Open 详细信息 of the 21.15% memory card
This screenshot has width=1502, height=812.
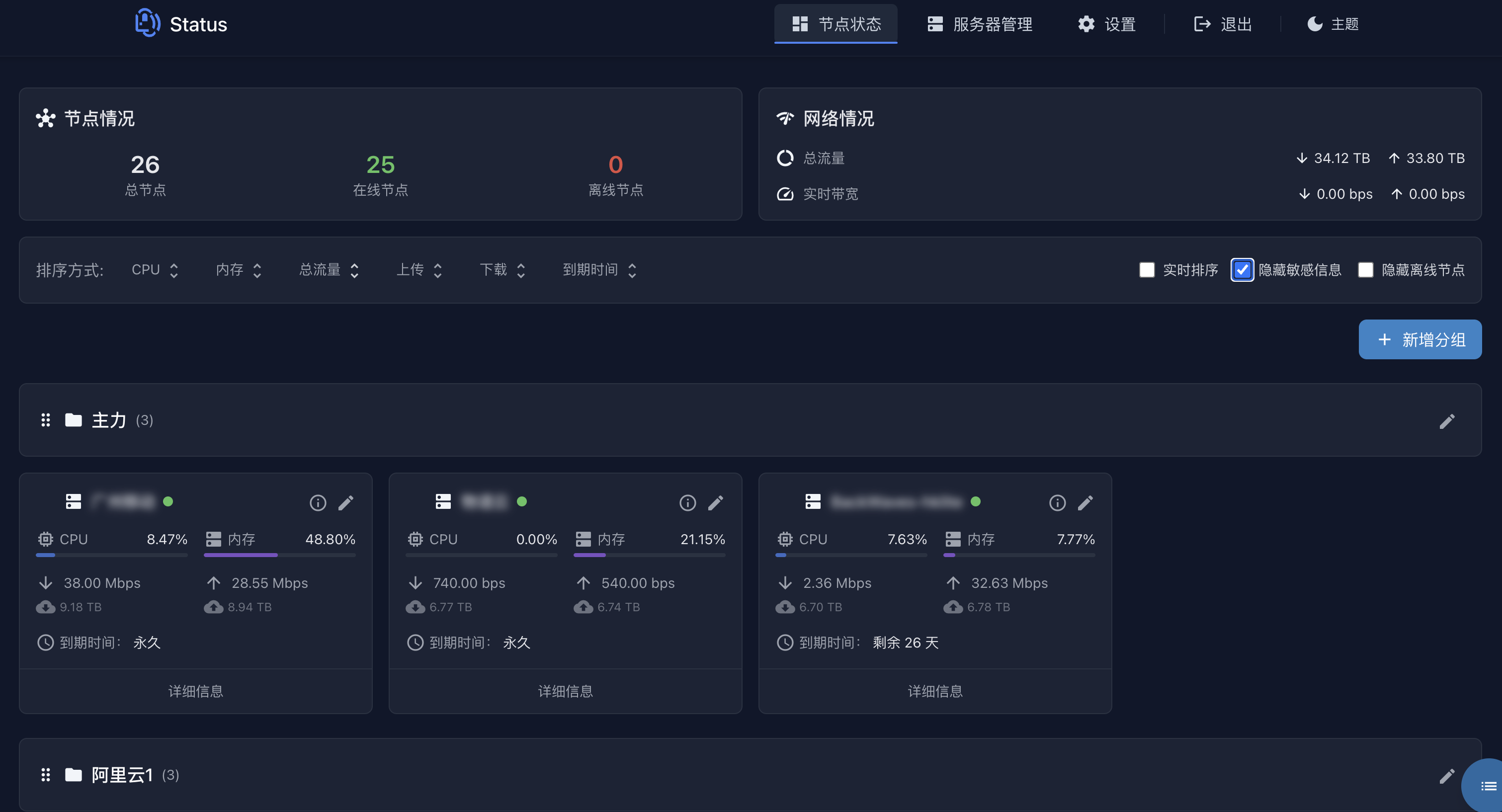pos(566,691)
